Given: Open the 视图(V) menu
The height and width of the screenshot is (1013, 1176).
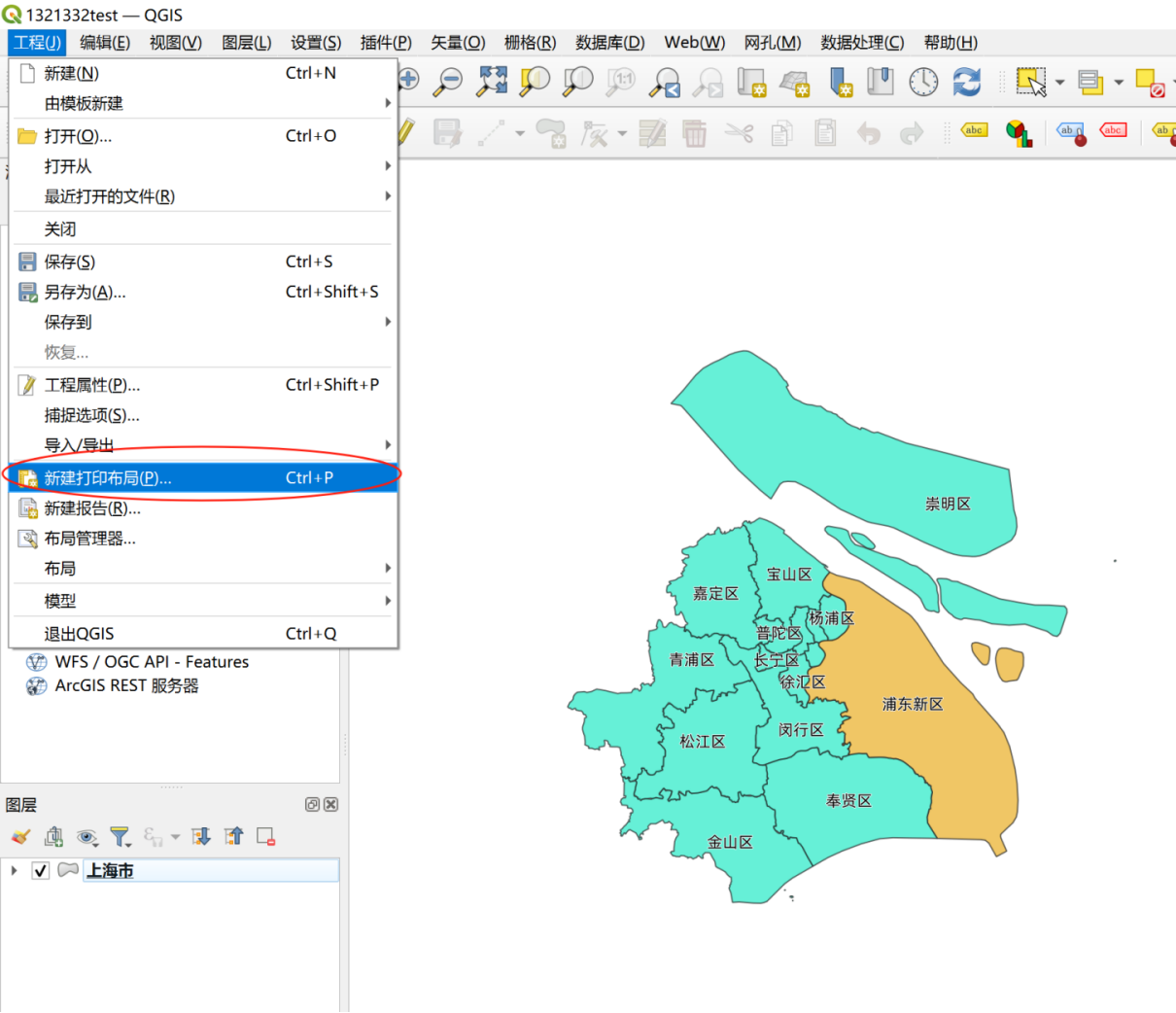Looking at the screenshot, I should pyautogui.click(x=176, y=42).
